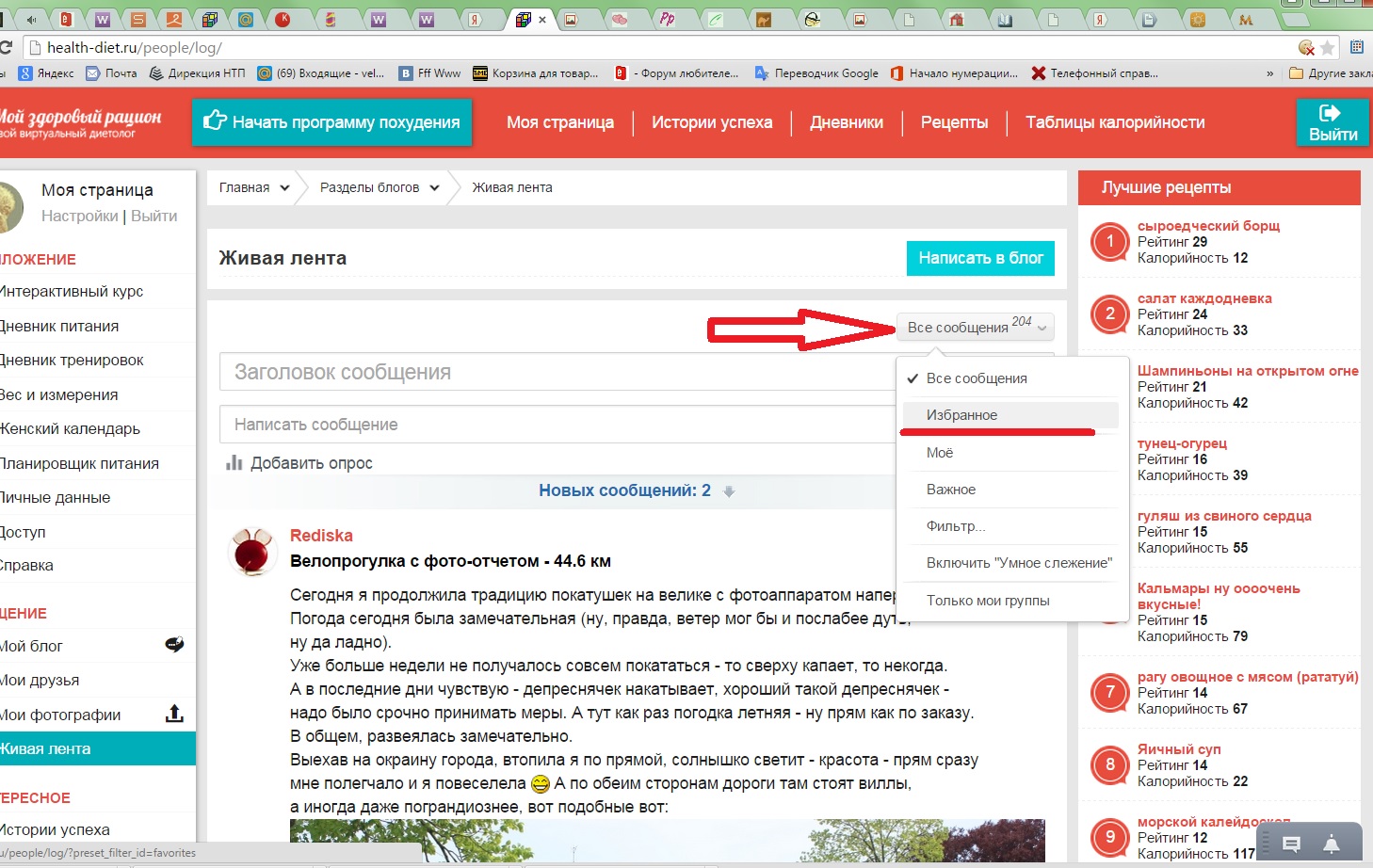This screenshot has height=868, width=1373.
Task: Click the bookmark star in address bar
Action: pos(1328,47)
